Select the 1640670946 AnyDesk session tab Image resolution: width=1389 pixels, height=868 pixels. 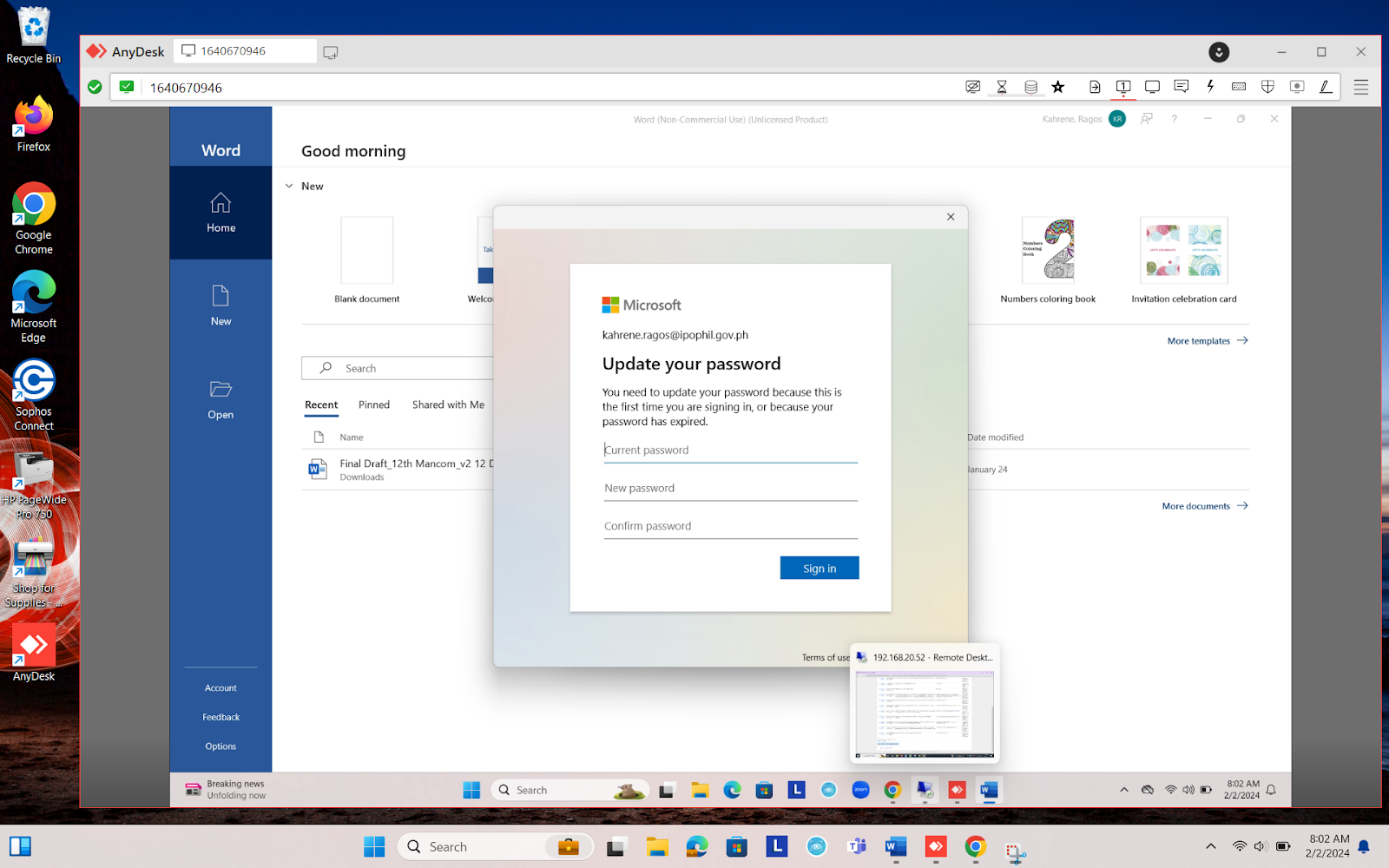tap(245, 51)
